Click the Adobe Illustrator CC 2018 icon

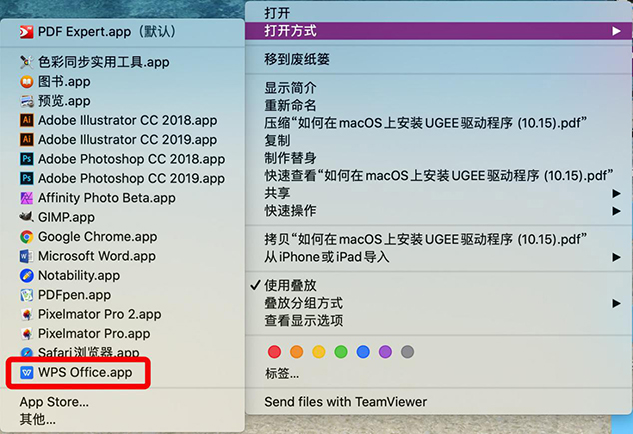click(x=27, y=120)
